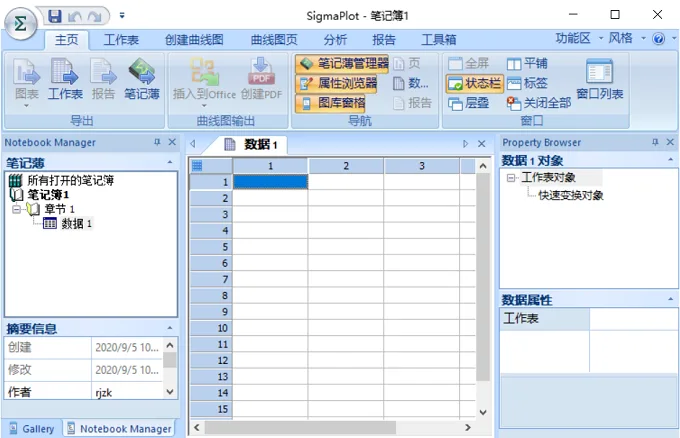
Task: Open the 窗口列表
Action: point(600,79)
